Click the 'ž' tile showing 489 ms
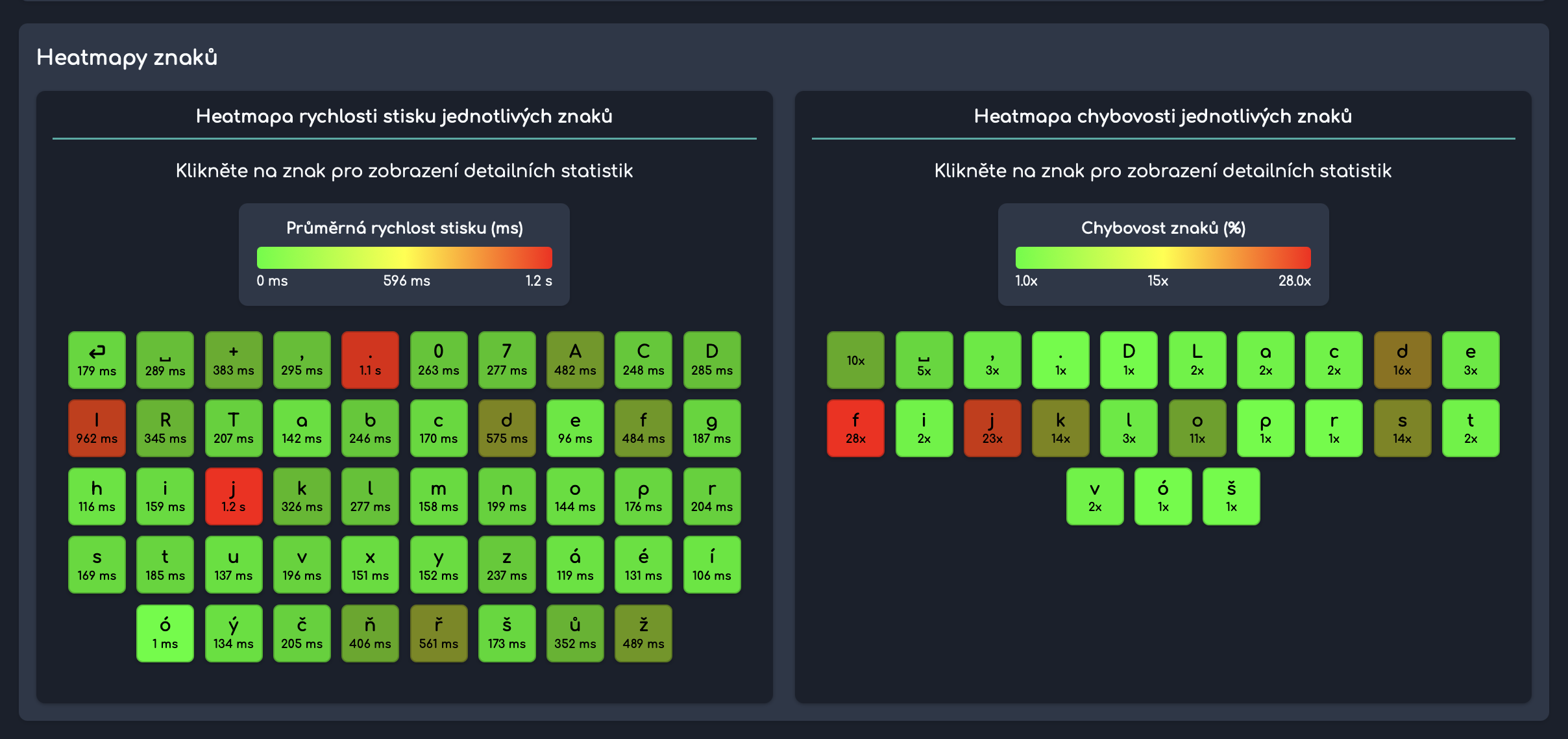 643,633
